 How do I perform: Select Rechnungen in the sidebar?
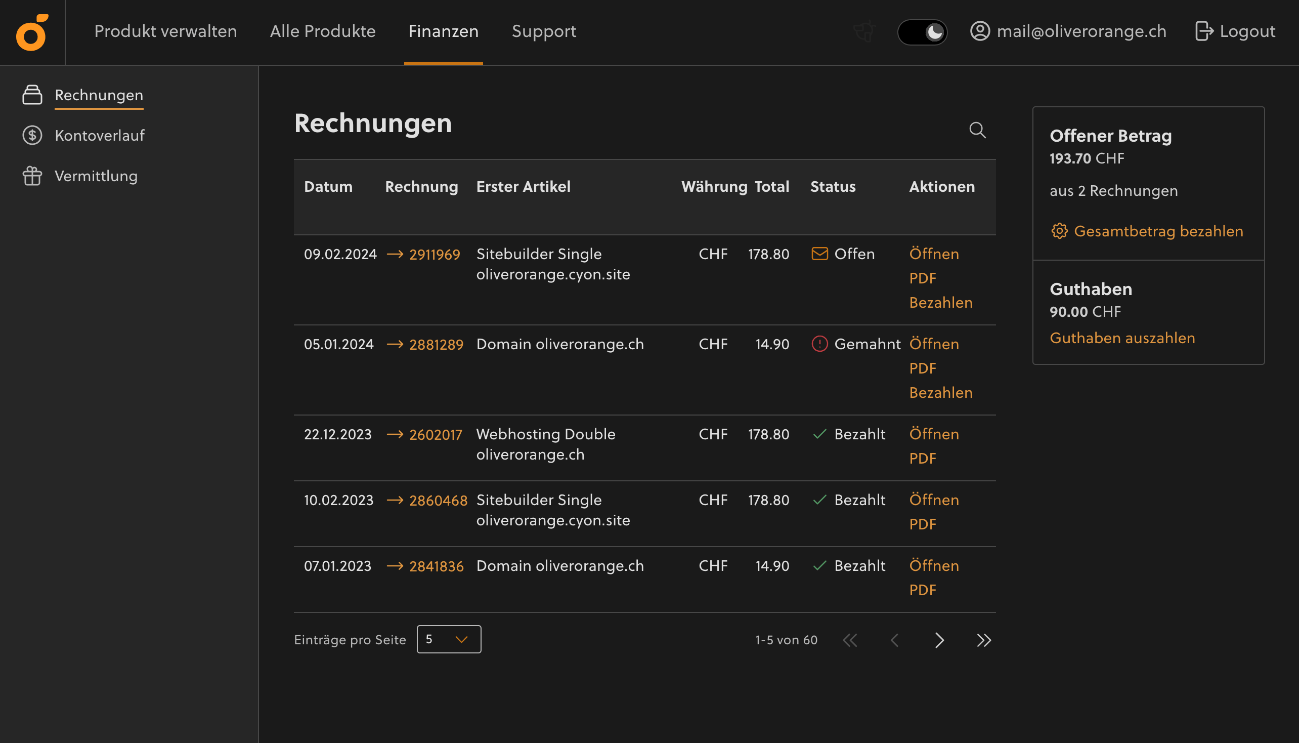[99, 95]
